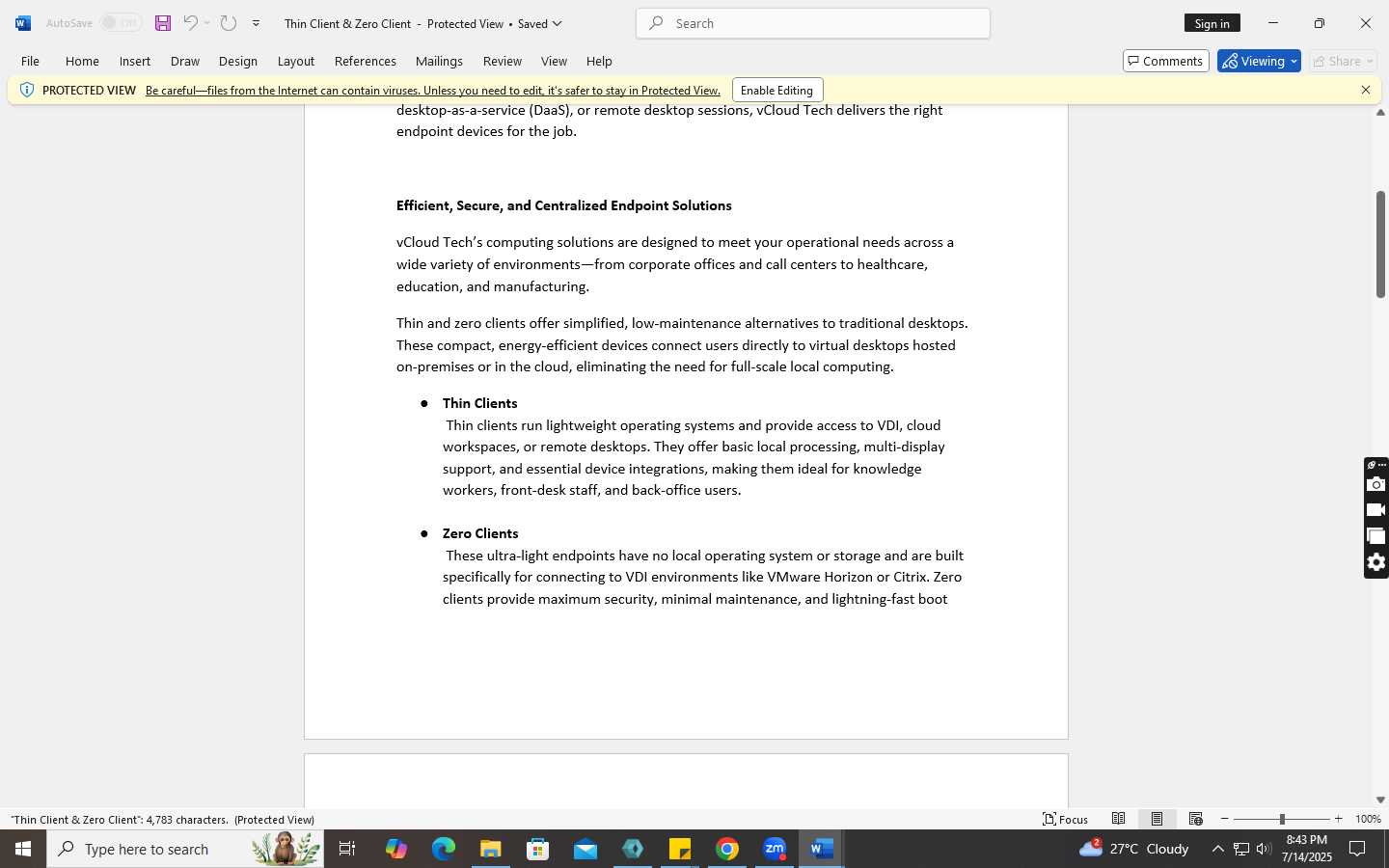Click the camera capture icon on side panel
This screenshot has width=1389, height=868.
coord(1376,484)
